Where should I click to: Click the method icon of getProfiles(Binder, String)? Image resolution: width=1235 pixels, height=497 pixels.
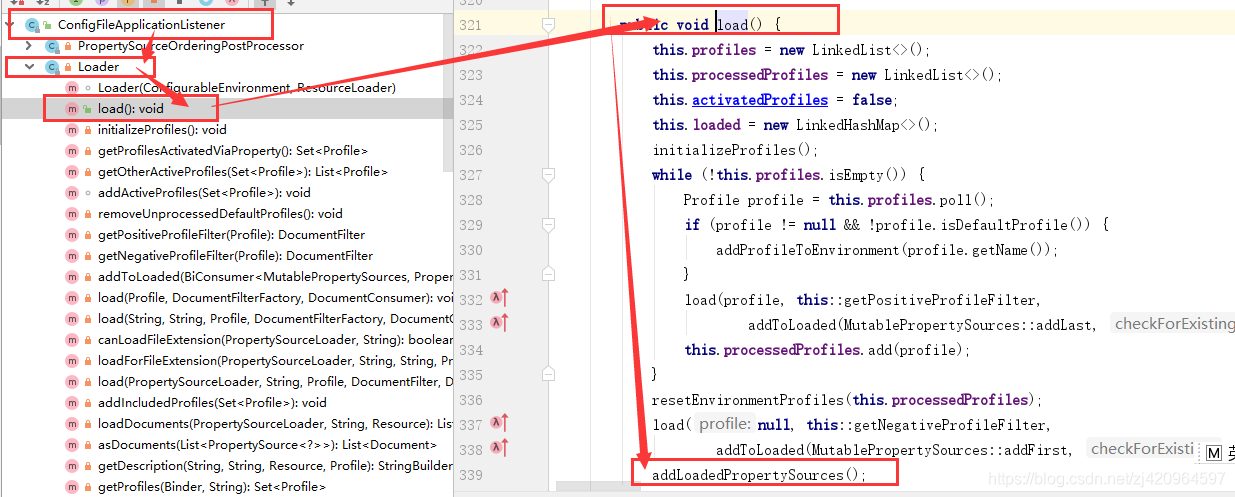pyautogui.click(x=72, y=486)
